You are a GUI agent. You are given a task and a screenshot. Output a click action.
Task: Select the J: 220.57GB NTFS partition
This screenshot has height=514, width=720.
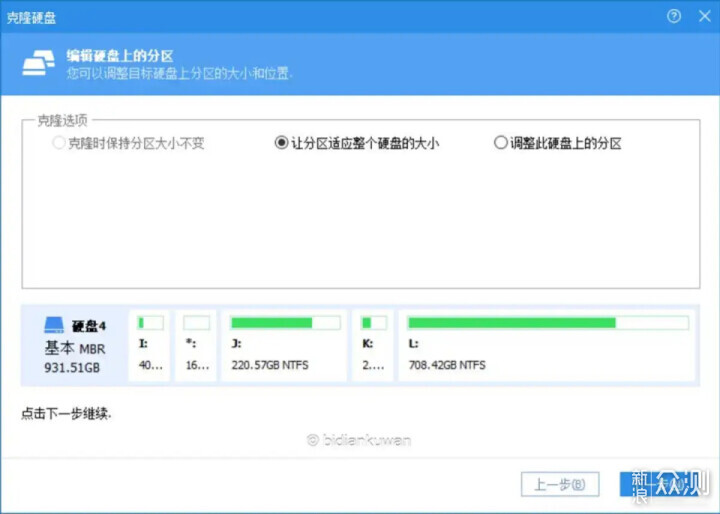tap(284, 345)
